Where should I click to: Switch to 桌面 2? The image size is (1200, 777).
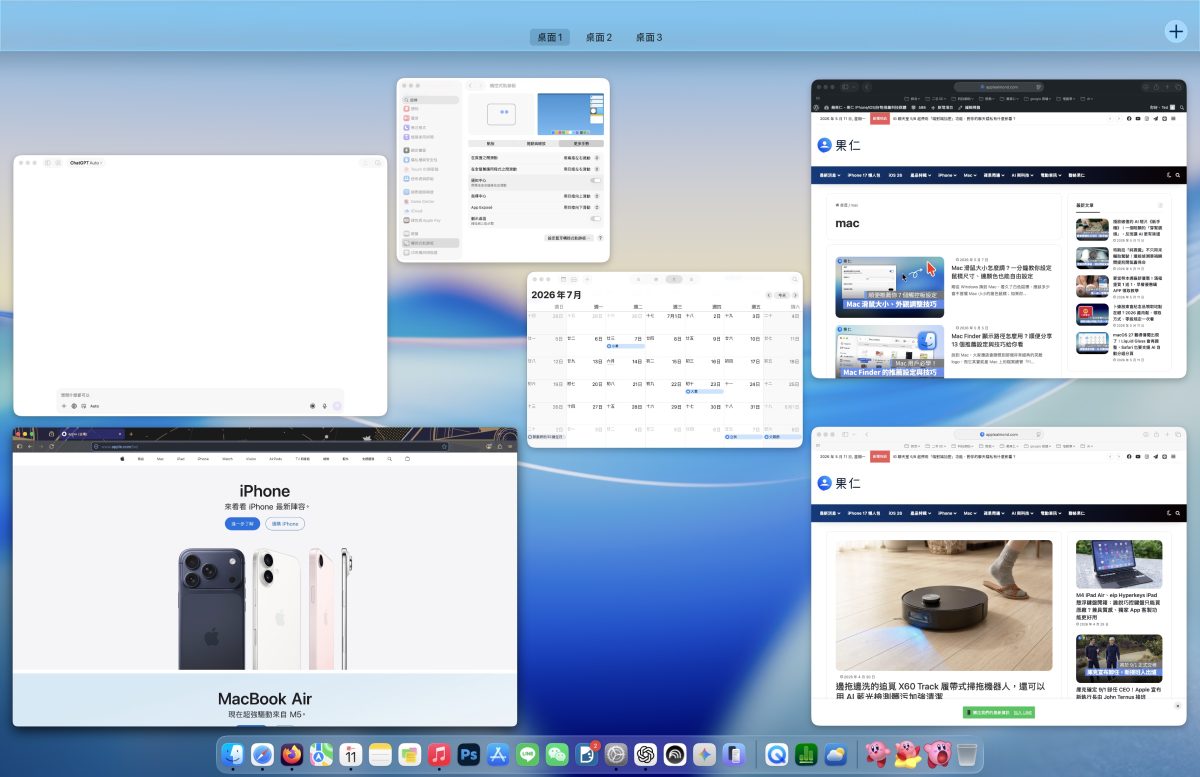[599, 37]
